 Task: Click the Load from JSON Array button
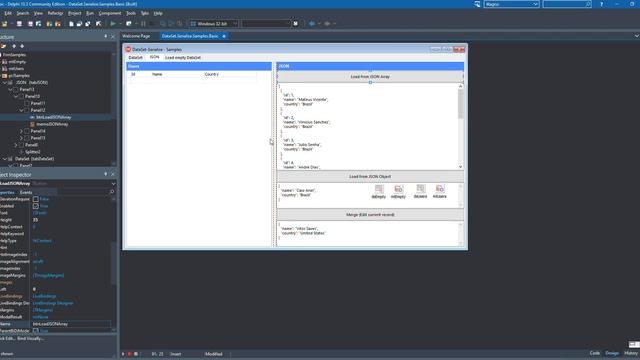[370, 77]
